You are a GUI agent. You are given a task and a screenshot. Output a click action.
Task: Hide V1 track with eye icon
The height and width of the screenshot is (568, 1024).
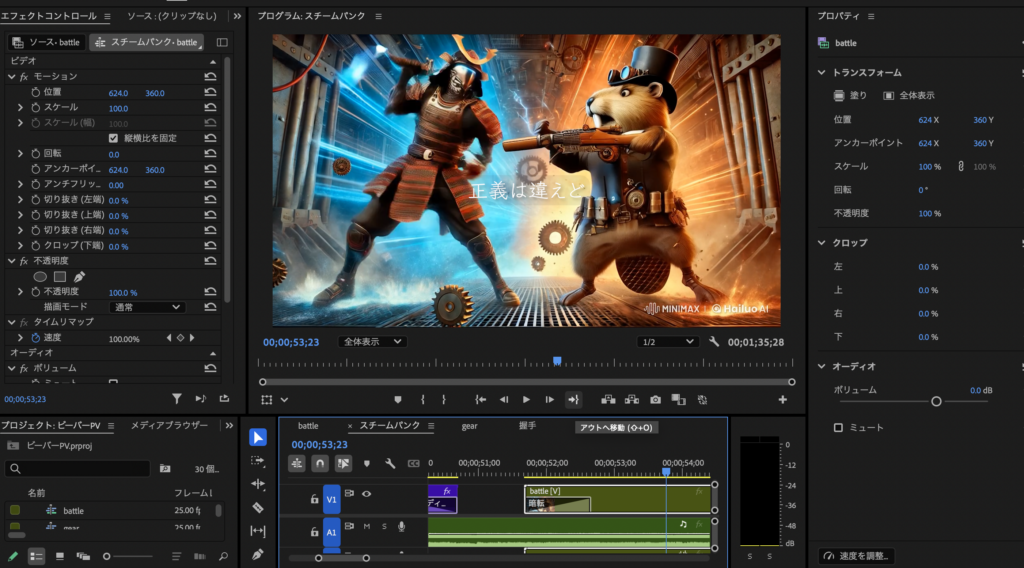(x=366, y=493)
